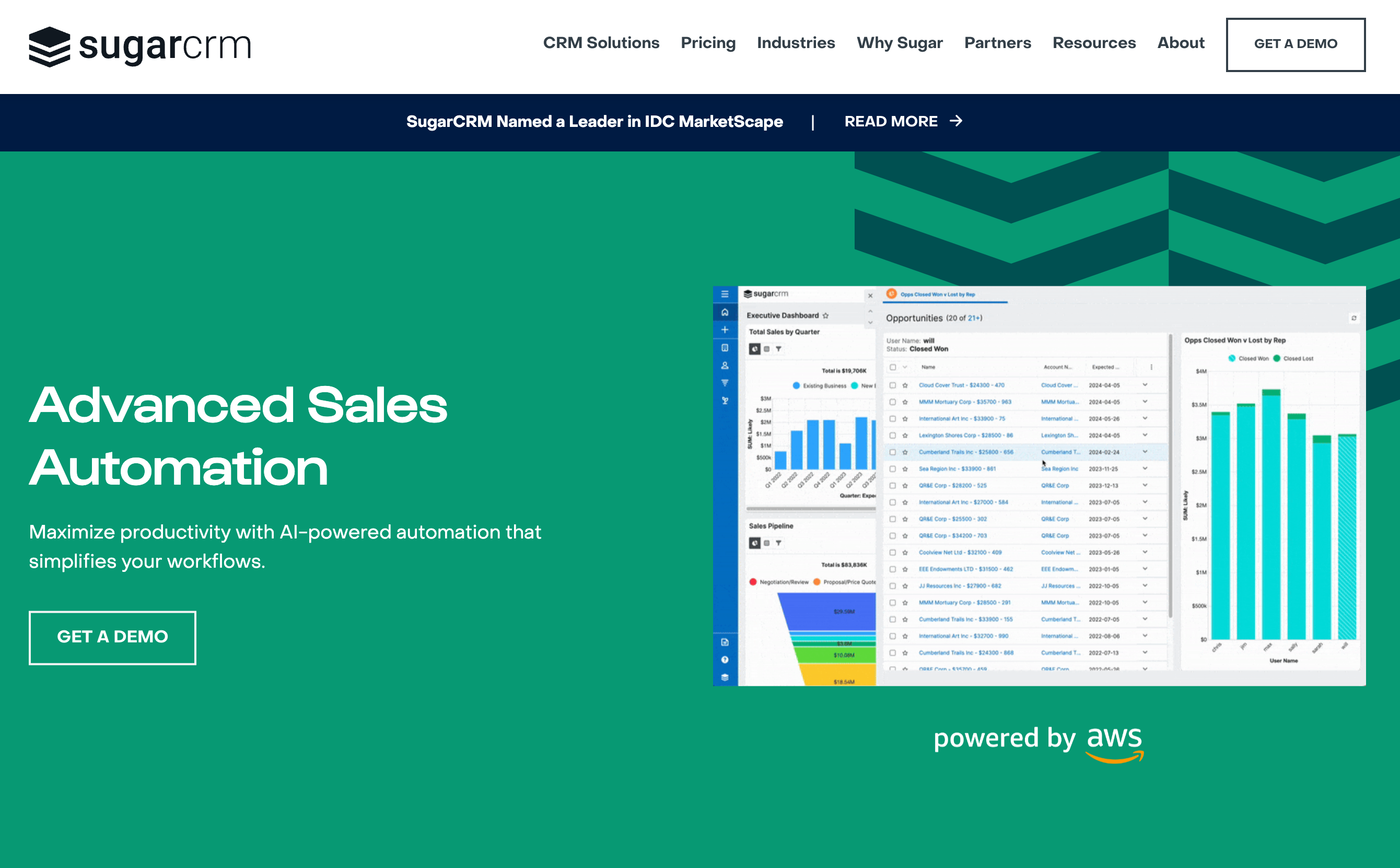Click filter icon in Sales Pipeline panel
This screenshot has height=868, width=1400.
click(779, 543)
